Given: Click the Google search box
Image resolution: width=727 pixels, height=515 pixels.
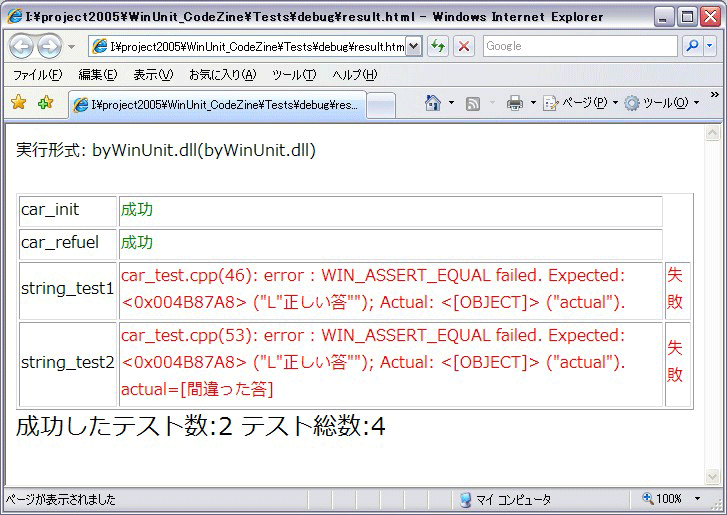Looking at the screenshot, I should pos(580,46).
